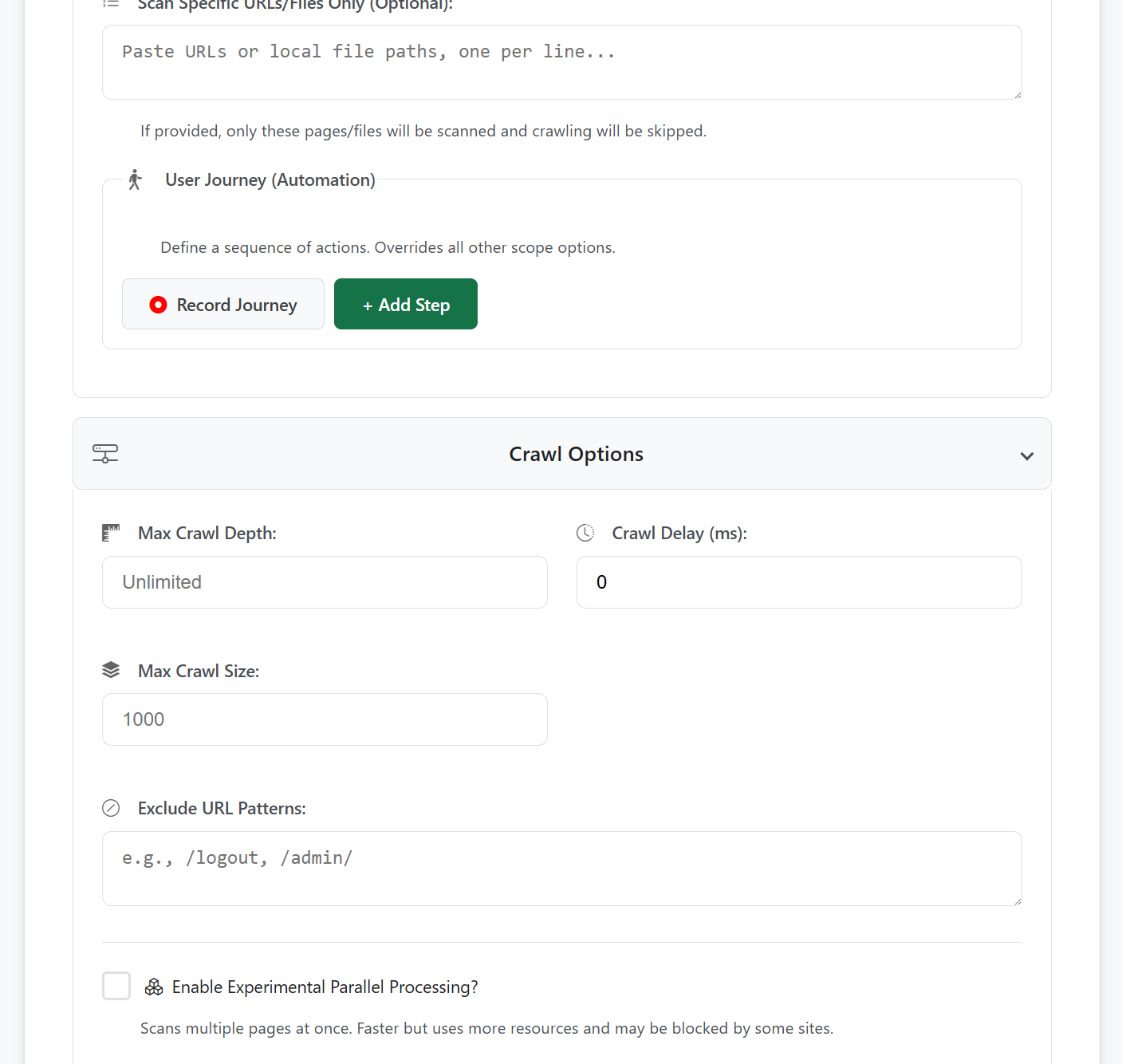Click the Paste URLs or file paths textarea
1122x1064 pixels.
pos(561,62)
